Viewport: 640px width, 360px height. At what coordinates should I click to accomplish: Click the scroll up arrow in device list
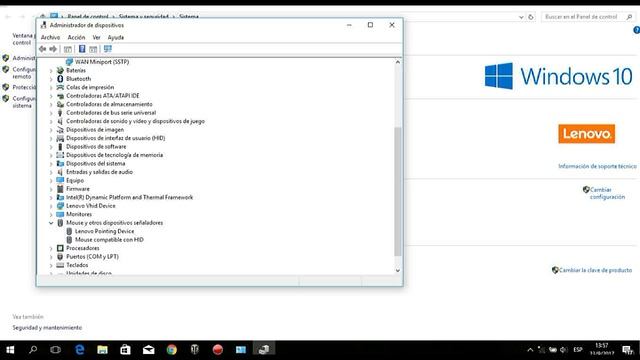pyautogui.click(x=398, y=62)
